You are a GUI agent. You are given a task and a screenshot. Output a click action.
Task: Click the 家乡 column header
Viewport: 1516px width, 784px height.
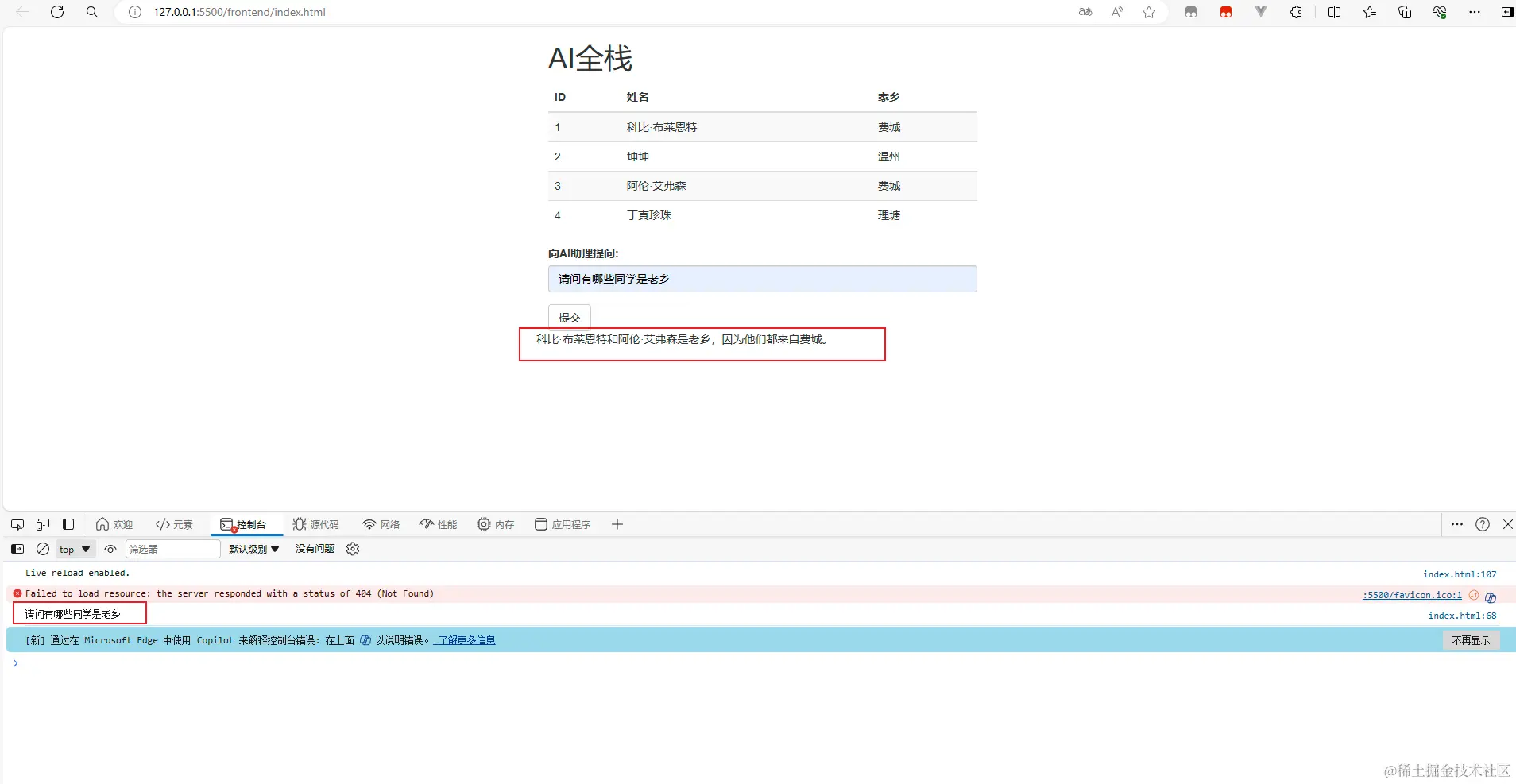click(889, 97)
